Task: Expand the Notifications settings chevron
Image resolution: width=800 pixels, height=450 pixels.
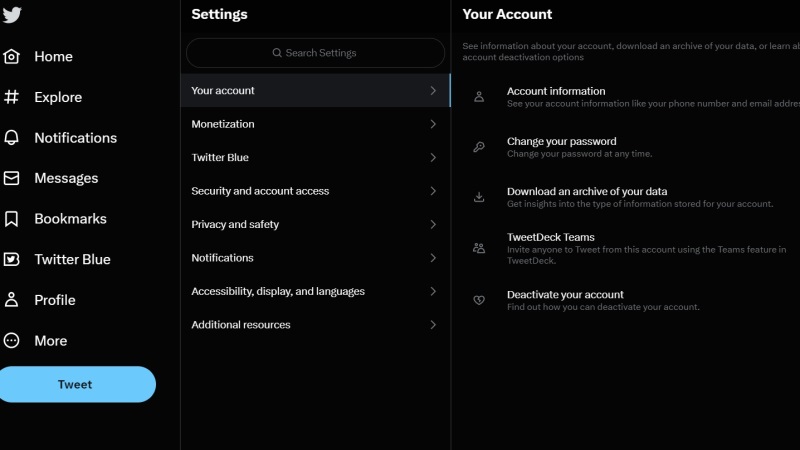Action: click(x=433, y=258)
